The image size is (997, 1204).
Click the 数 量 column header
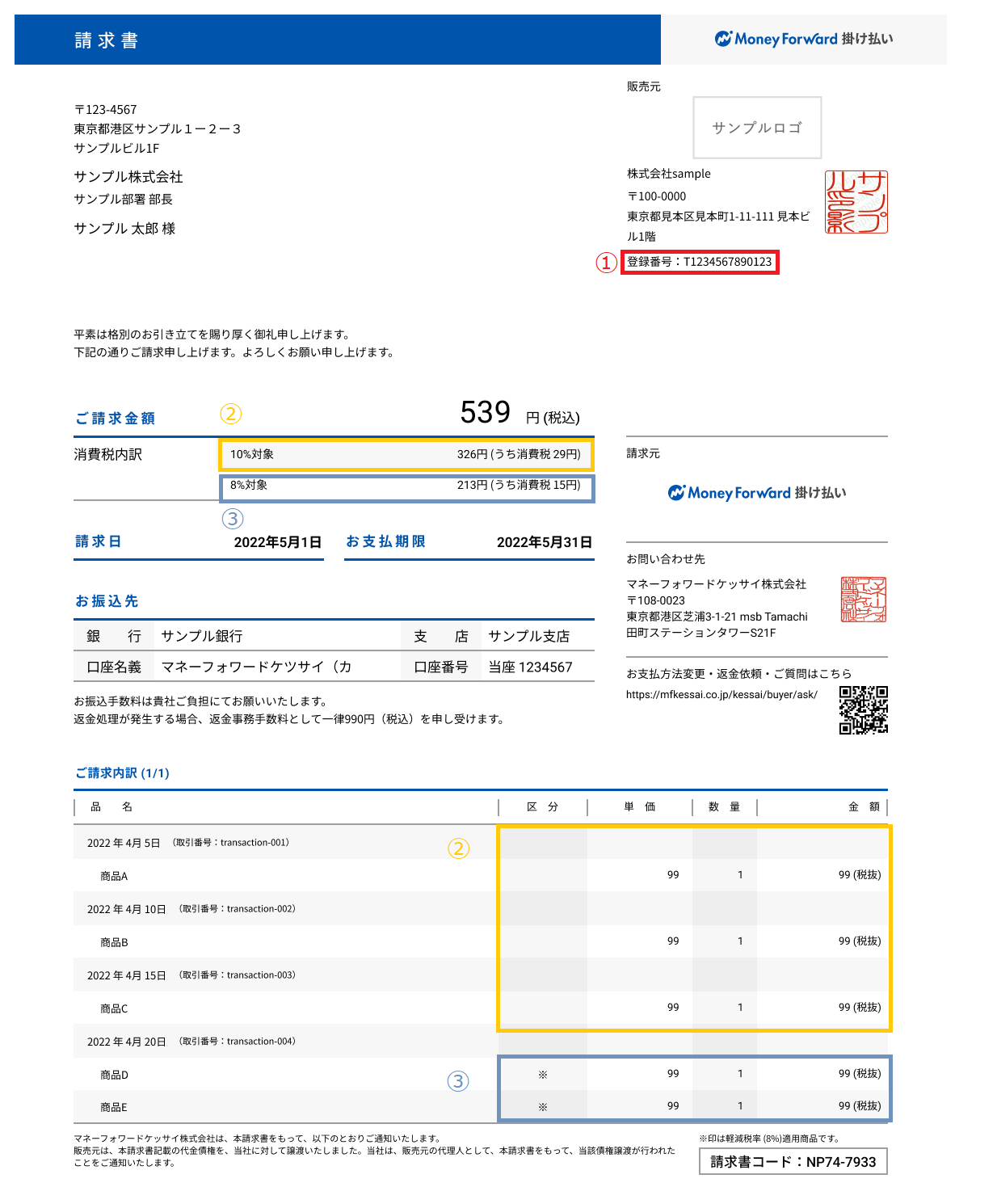[x=725, y=807]
